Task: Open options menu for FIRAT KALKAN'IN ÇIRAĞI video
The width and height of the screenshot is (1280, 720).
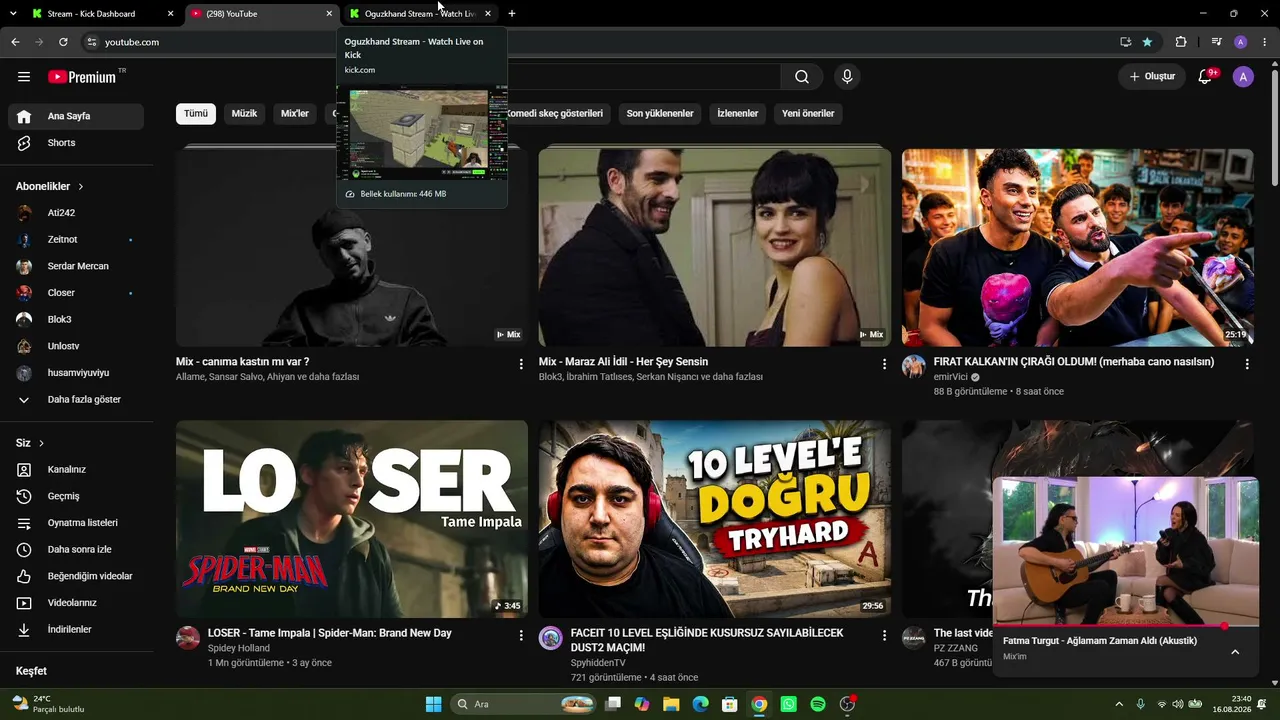Action: click(x=1247, y=364)
